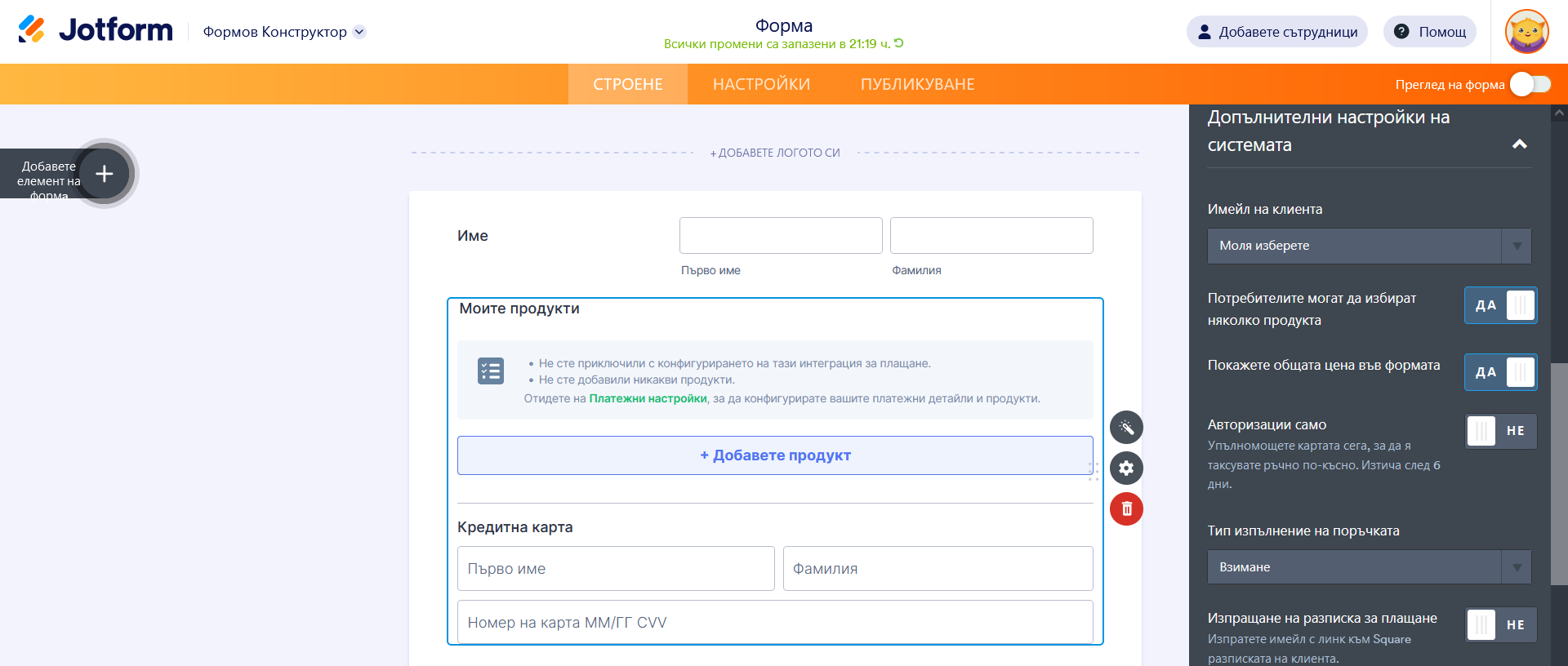Delete the field with red trash icon
This screenshot has height=666, width=1568.
click(x=1126, y=509)
